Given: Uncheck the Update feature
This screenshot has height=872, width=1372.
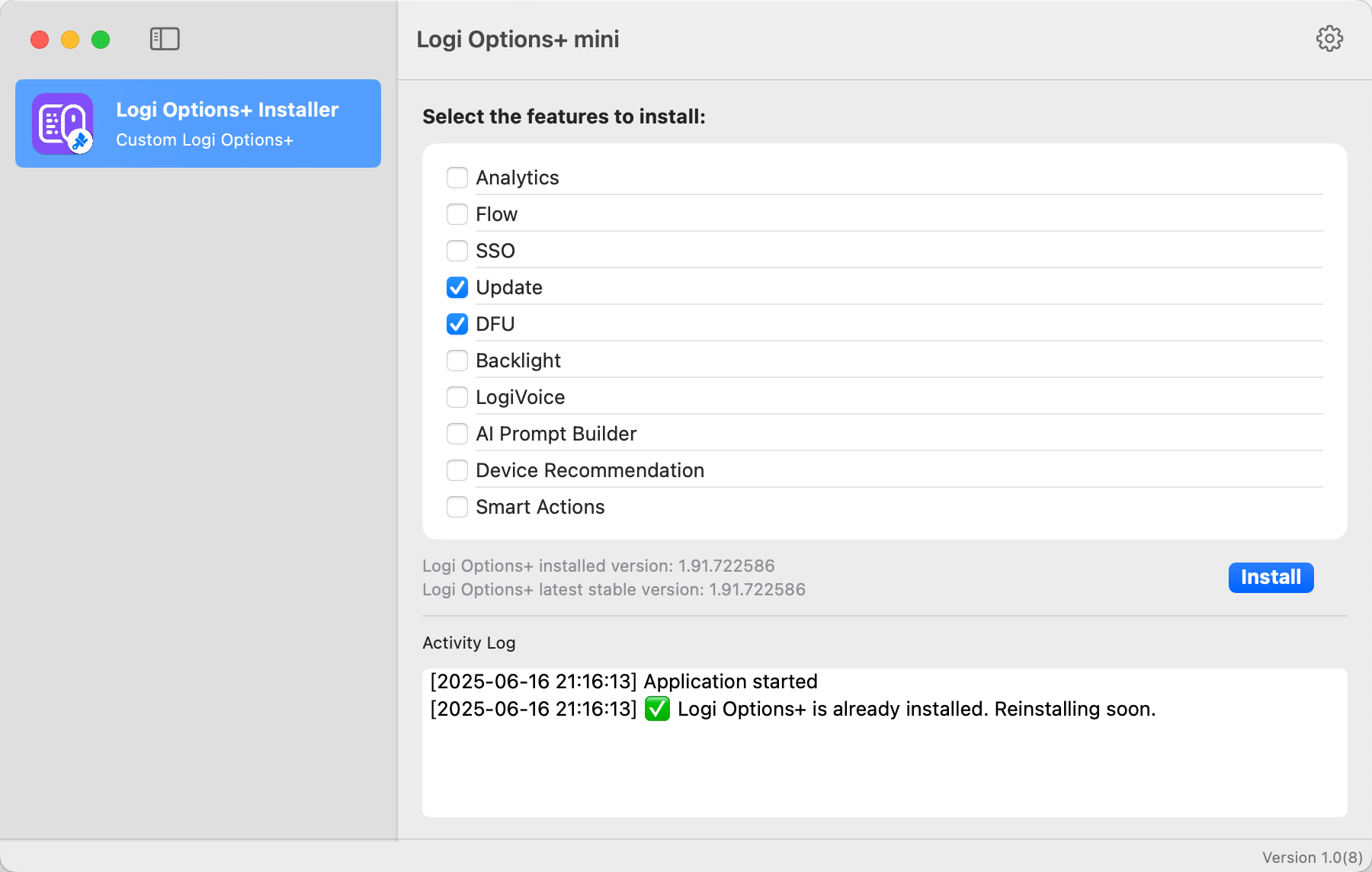Looking at the screenshot, I should tap(457, 287).
